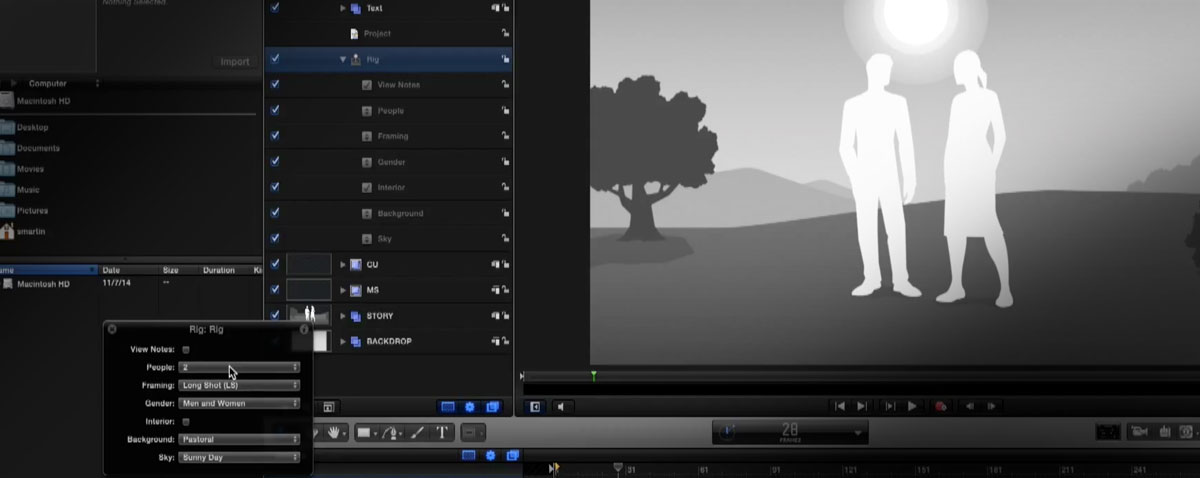Enable Interior checkbox in Rig HUD
This screenshot has width=1200, height=478.
coord(186,421)
